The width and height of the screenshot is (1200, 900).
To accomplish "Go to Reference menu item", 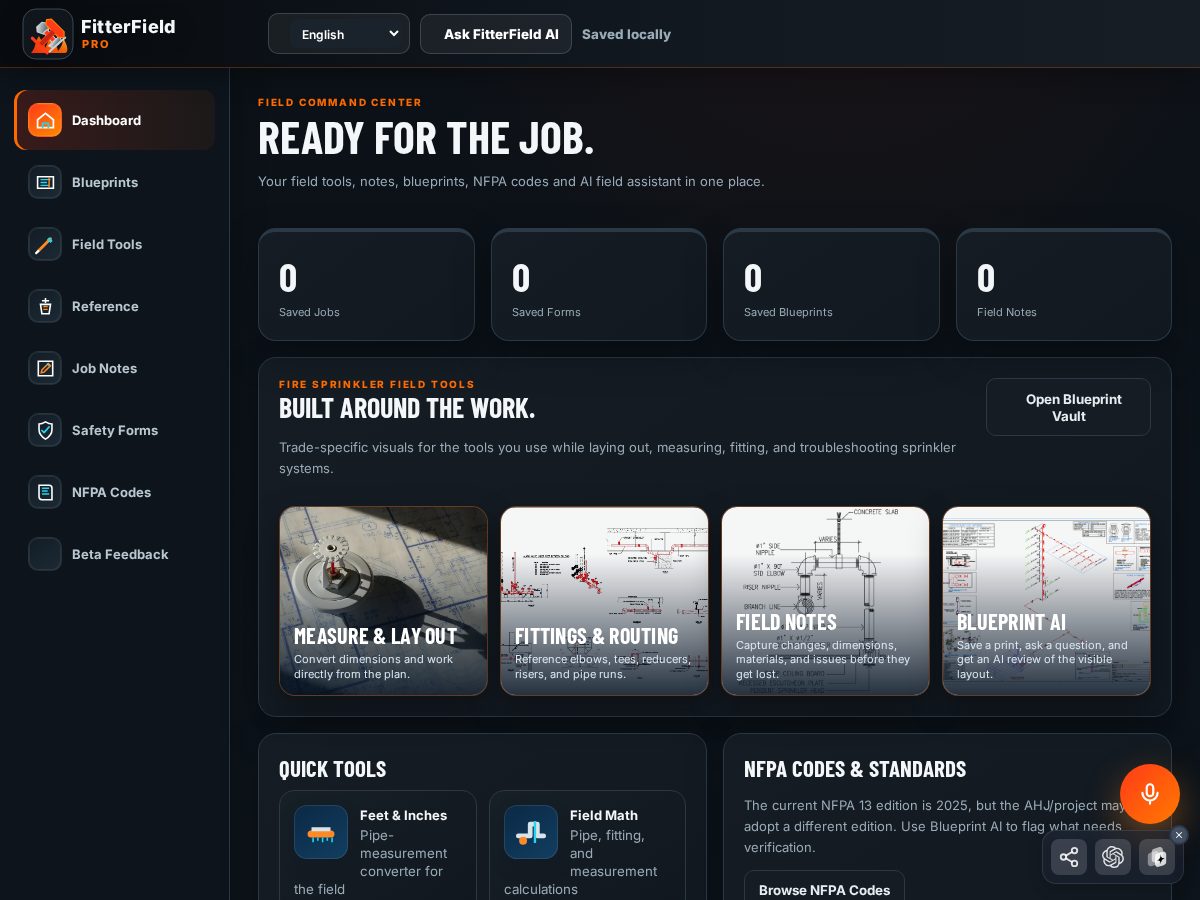I will [114, 306].
